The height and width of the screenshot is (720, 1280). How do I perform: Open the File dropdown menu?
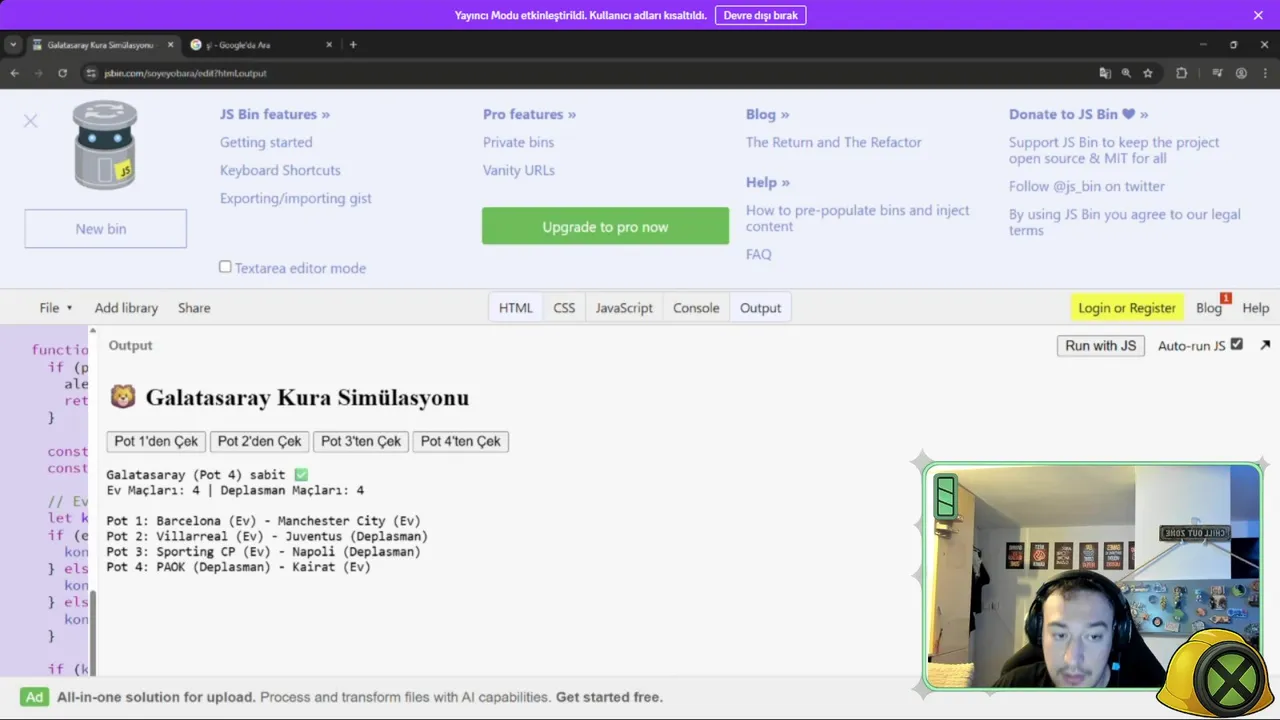tap(56, 308)
